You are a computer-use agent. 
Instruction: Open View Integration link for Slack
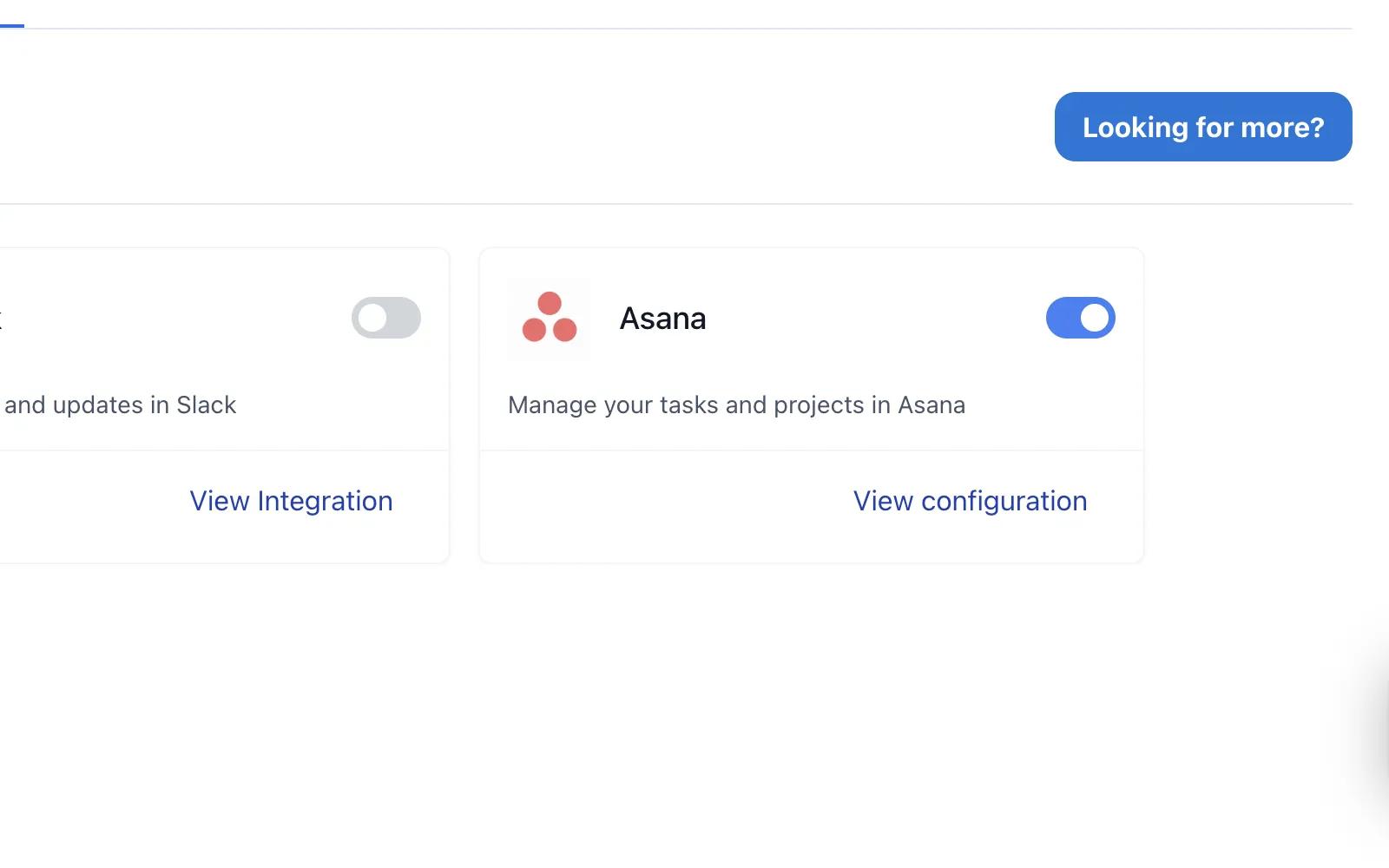click(x=291, y=501)
